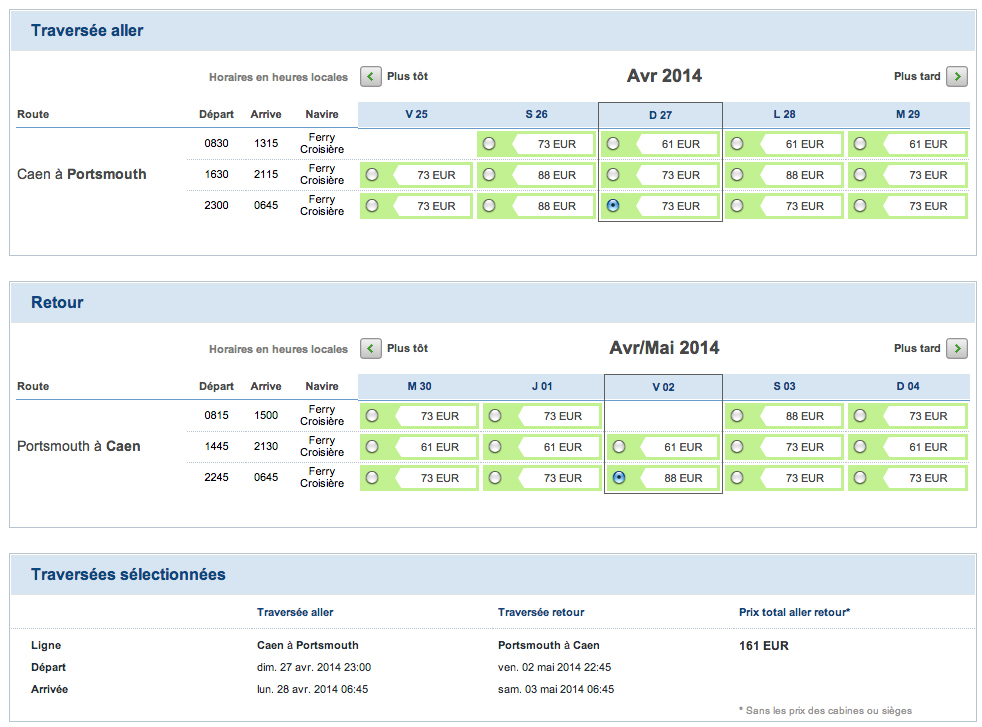Choose 1630 outbound crossing on V 25
The image size is (982, 727).
372,175
